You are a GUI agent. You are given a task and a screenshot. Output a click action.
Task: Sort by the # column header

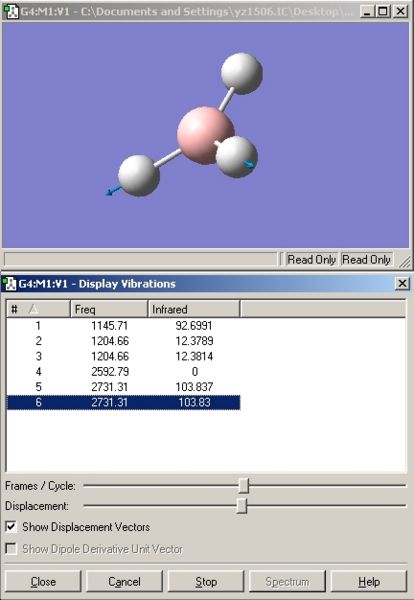pos(38,309)
